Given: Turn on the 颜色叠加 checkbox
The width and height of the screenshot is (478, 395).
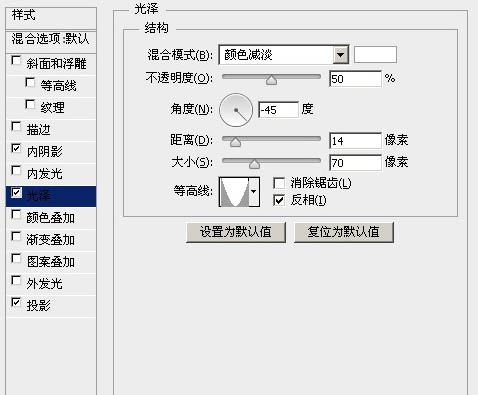Looking at the screenshot, I should click(x=16, y=215).
